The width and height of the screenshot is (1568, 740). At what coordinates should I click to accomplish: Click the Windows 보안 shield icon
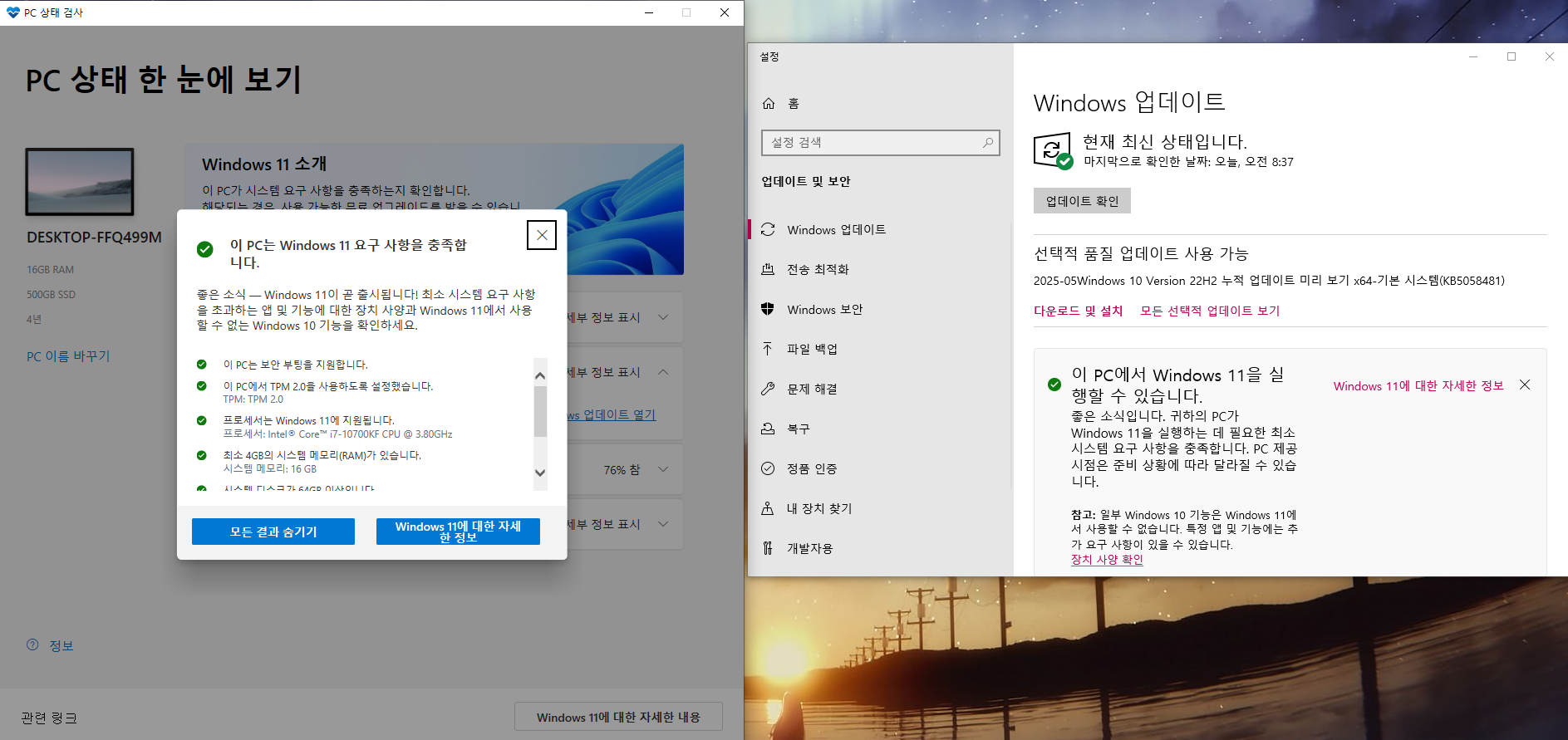point(768,309)
